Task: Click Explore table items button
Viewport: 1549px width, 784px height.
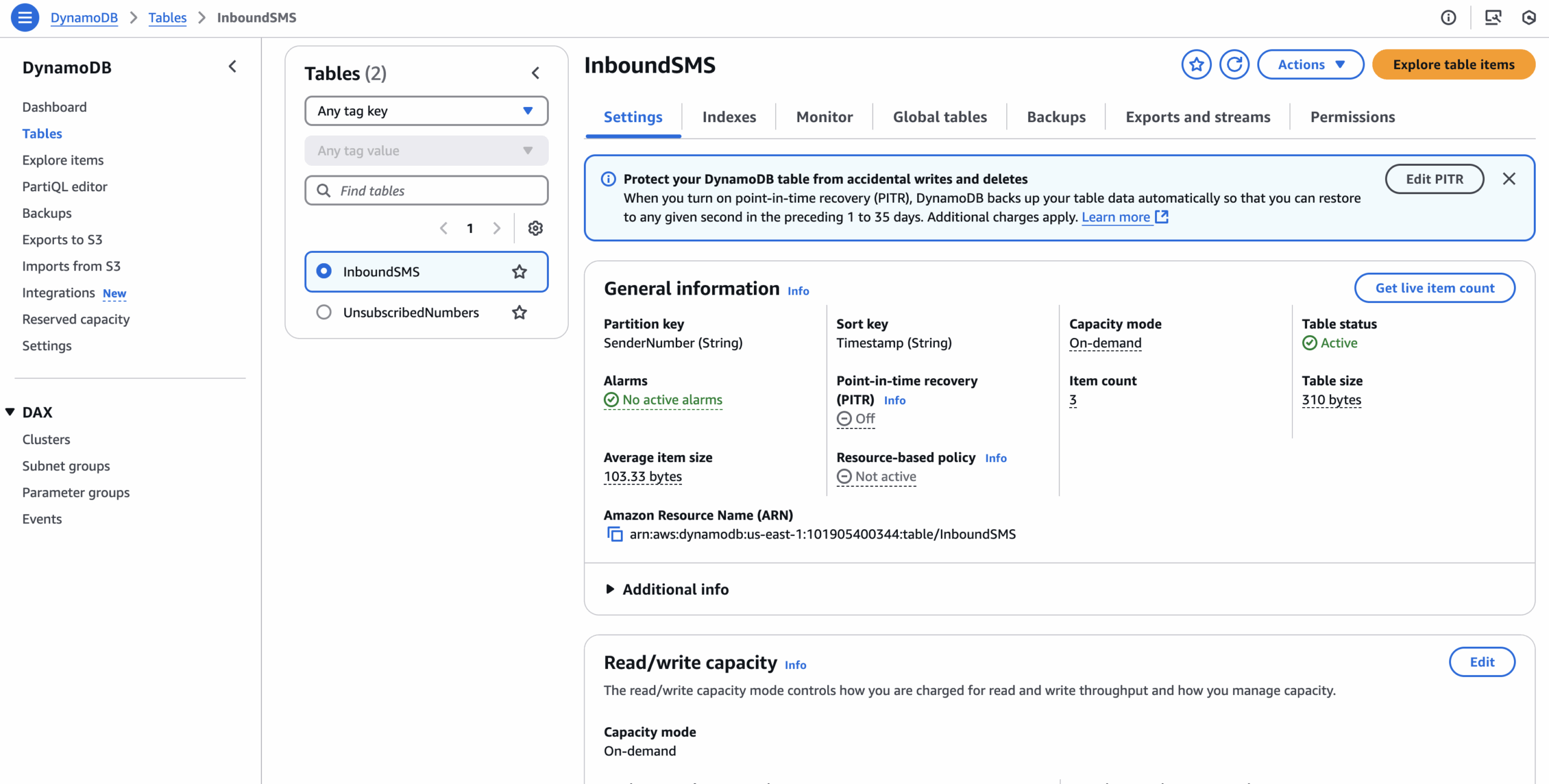Action: [x=1453, y=65]
